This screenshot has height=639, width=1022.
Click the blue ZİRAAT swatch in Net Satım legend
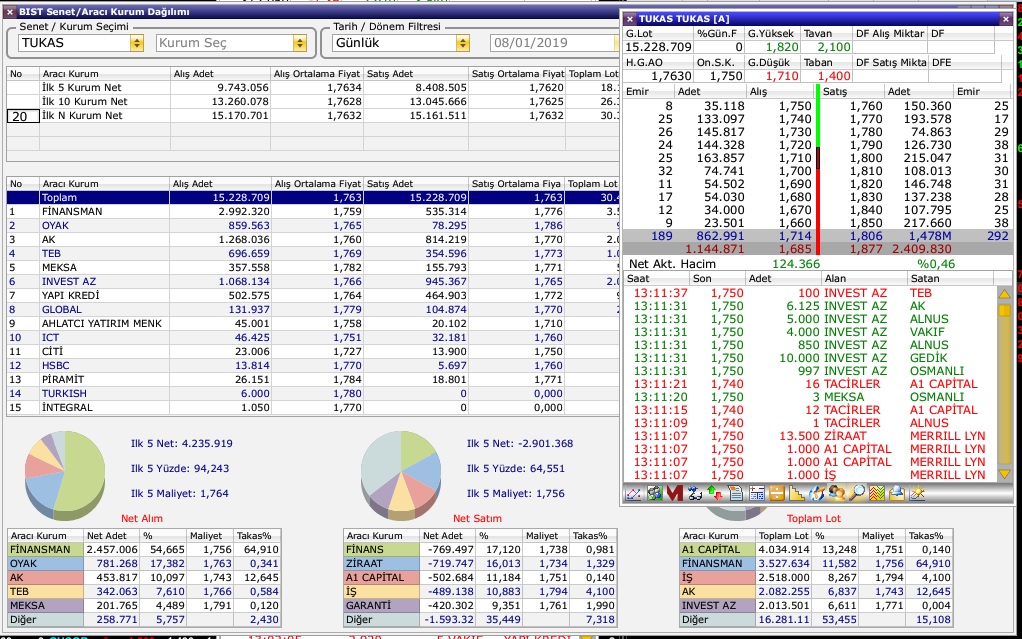pyautogui.click(x=381, y=563)
